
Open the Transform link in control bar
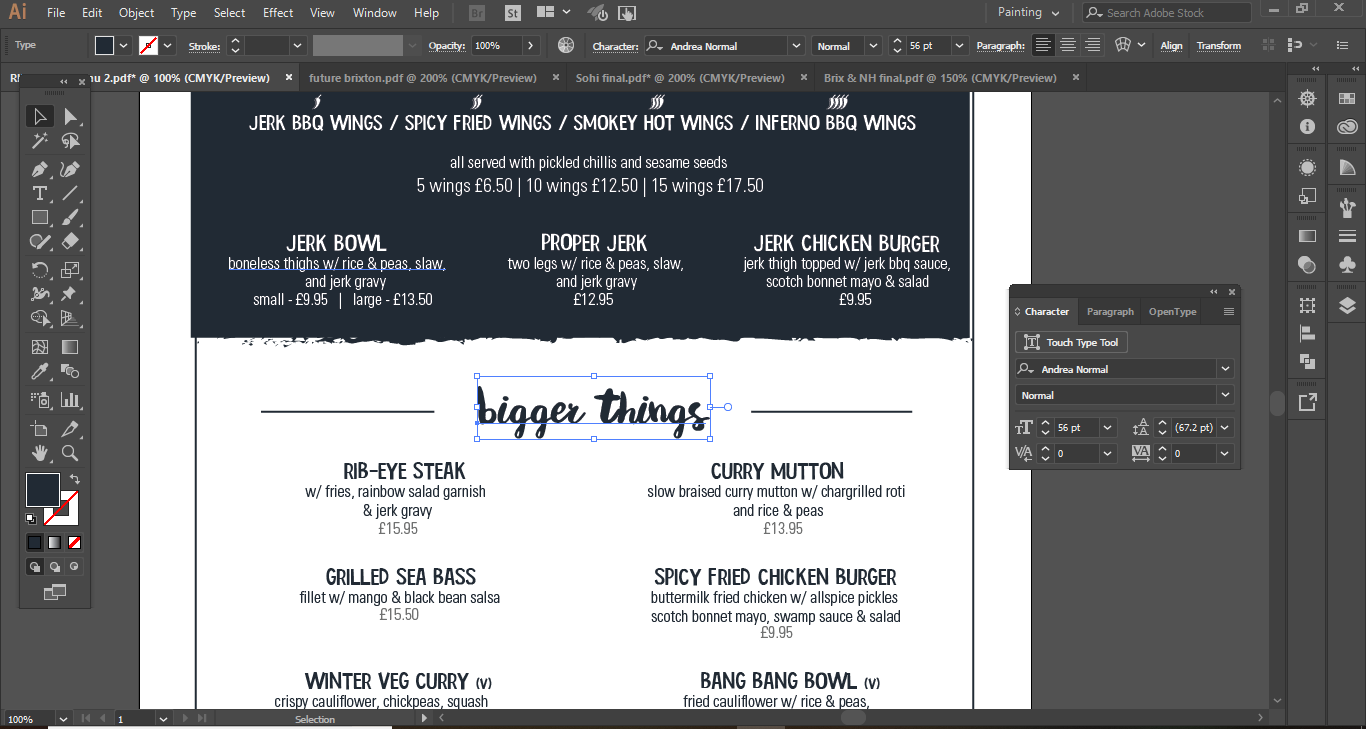tap(1218, 45)
